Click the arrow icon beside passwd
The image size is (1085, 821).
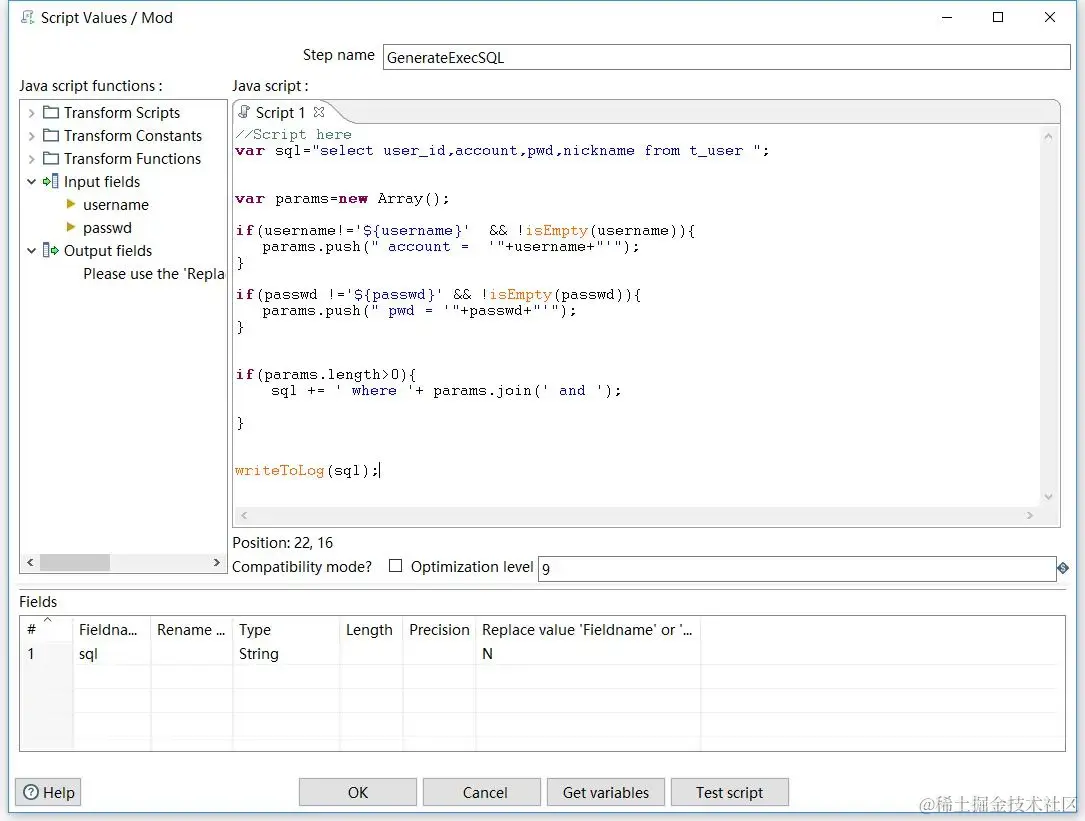coord(71,227)
